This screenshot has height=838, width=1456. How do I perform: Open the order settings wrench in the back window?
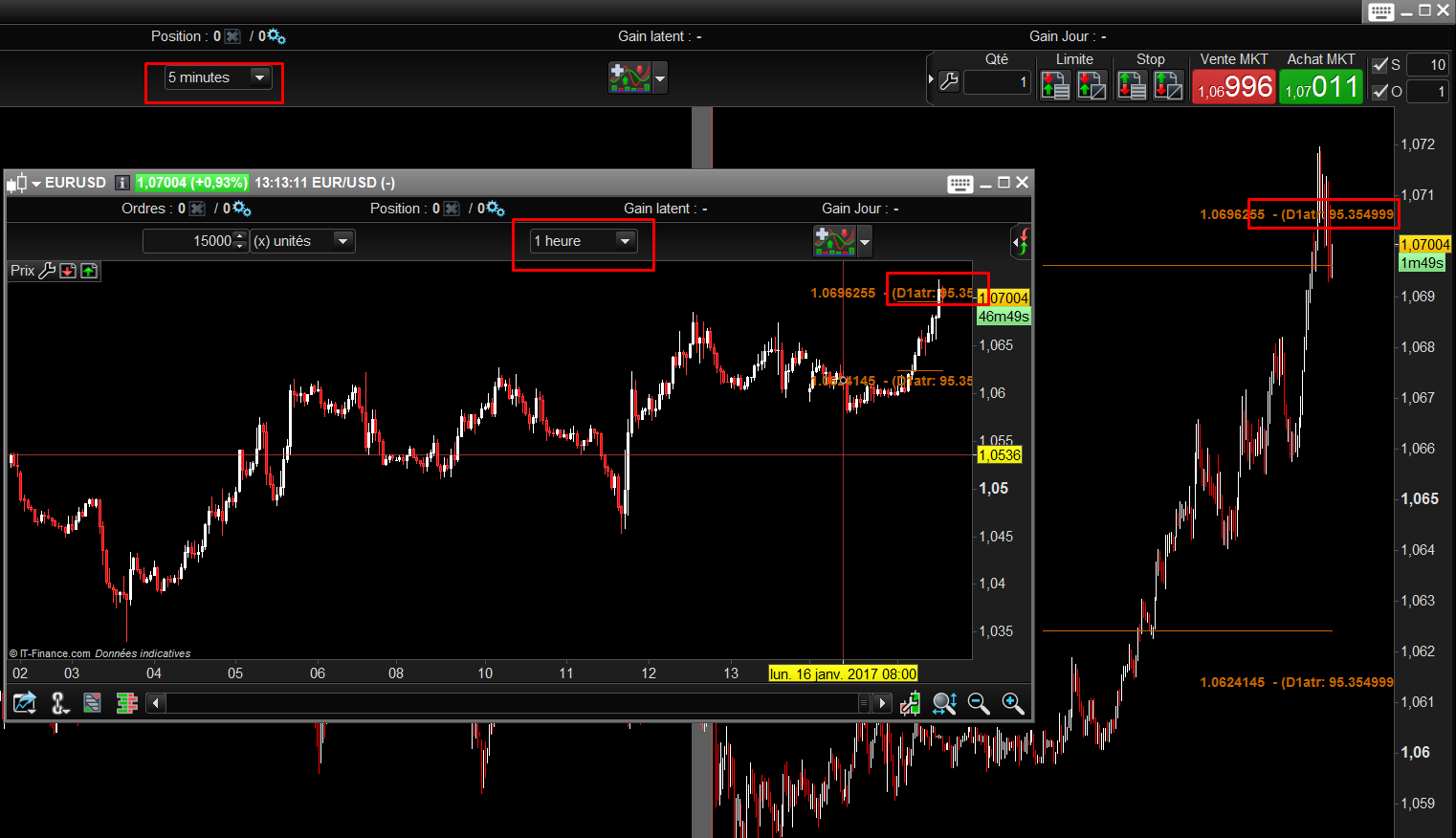[949, 82]
